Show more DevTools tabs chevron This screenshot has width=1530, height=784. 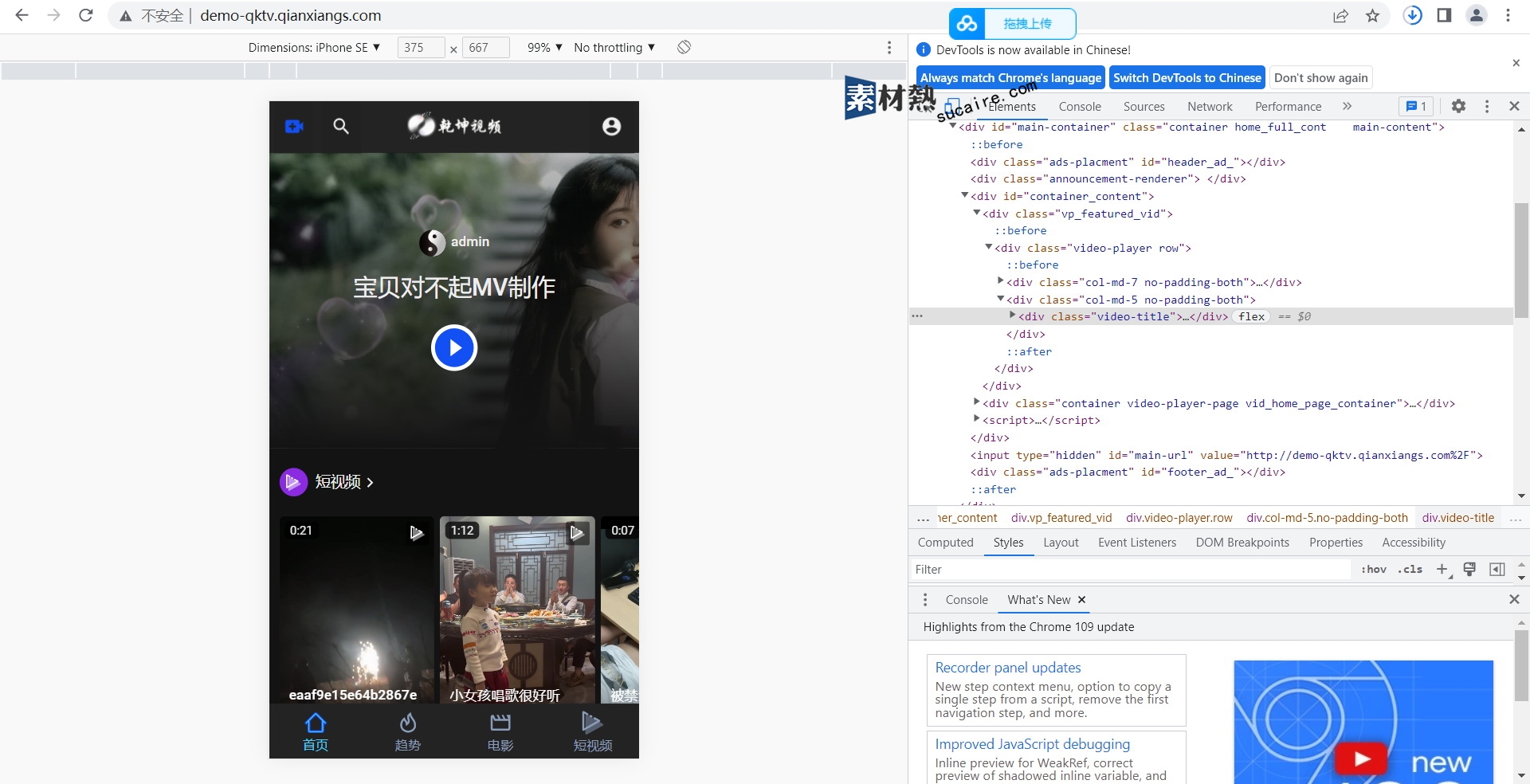point(1347,106)
